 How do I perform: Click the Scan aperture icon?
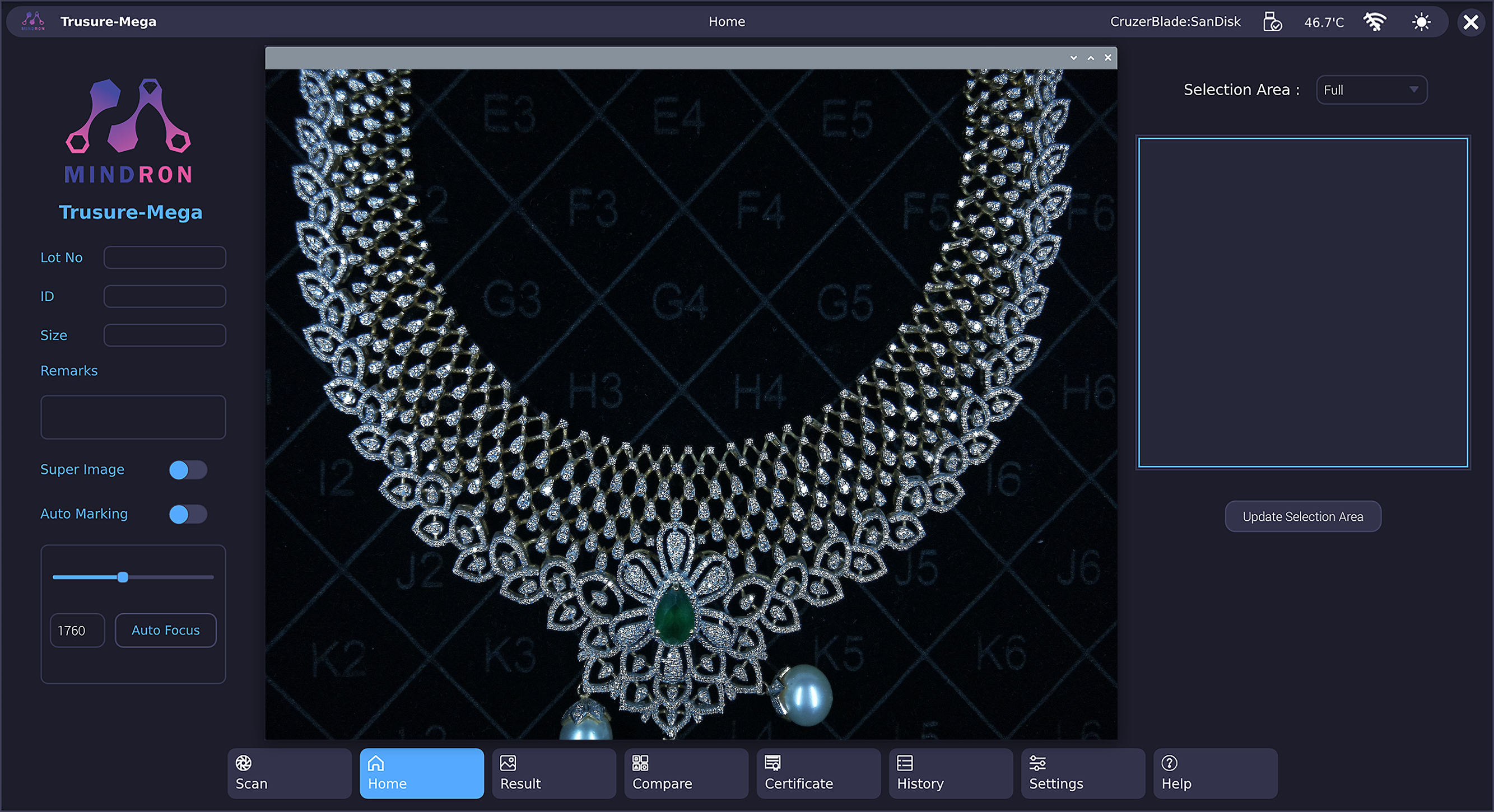pos(244,763)
